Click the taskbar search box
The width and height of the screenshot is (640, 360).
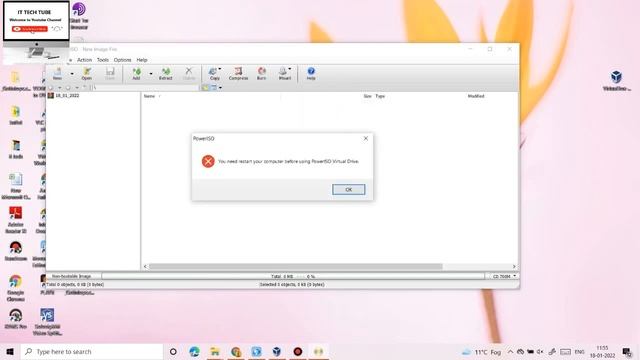pos(92,351)
